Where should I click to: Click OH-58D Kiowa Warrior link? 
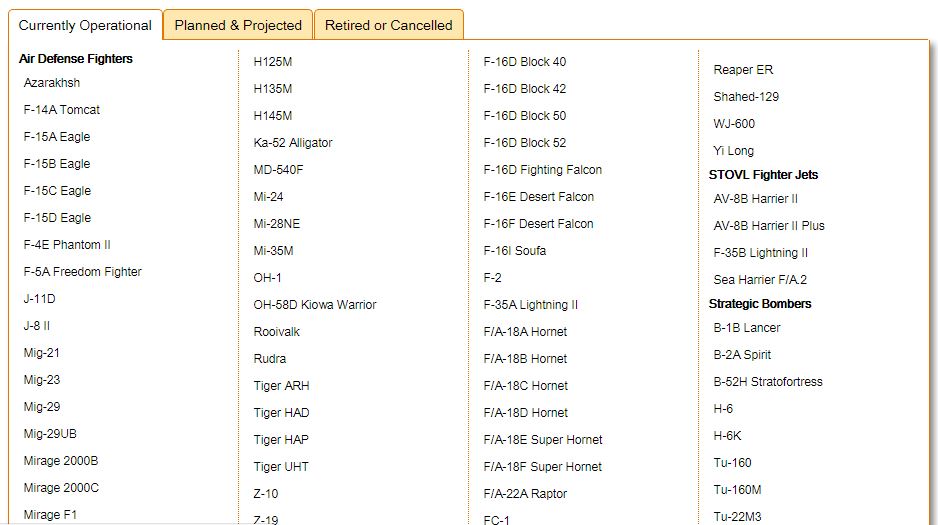point(315,305)
